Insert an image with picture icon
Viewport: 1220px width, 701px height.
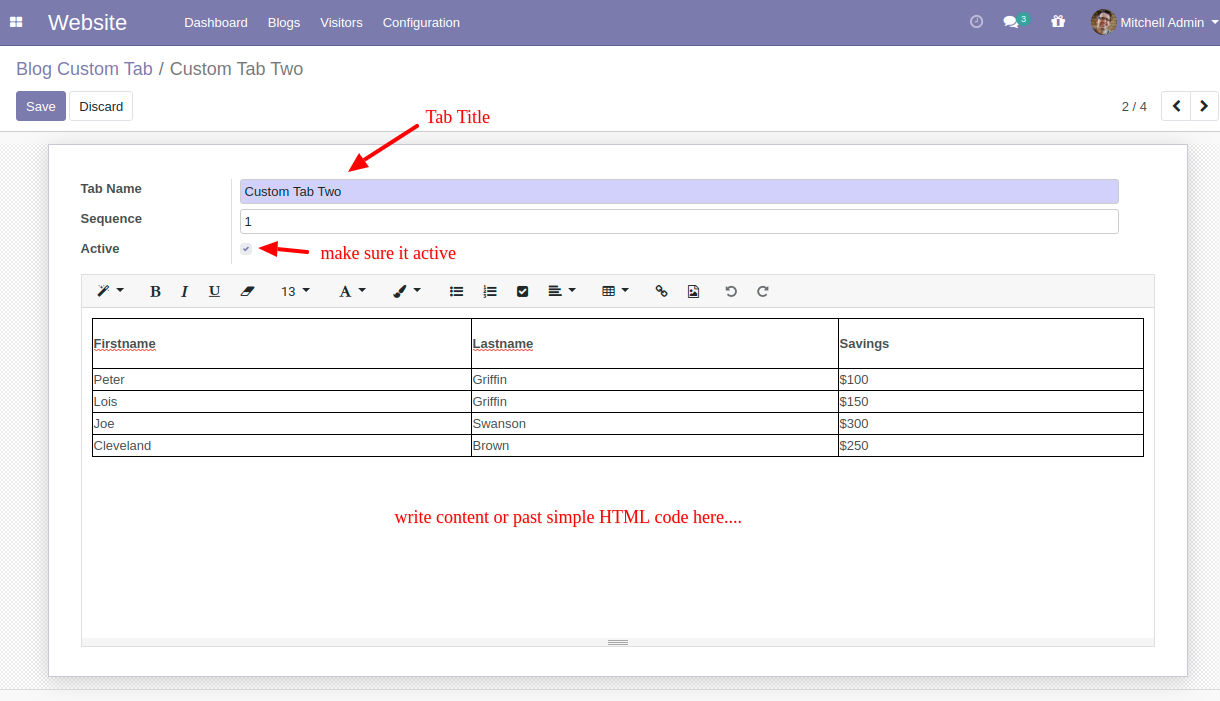693,291
